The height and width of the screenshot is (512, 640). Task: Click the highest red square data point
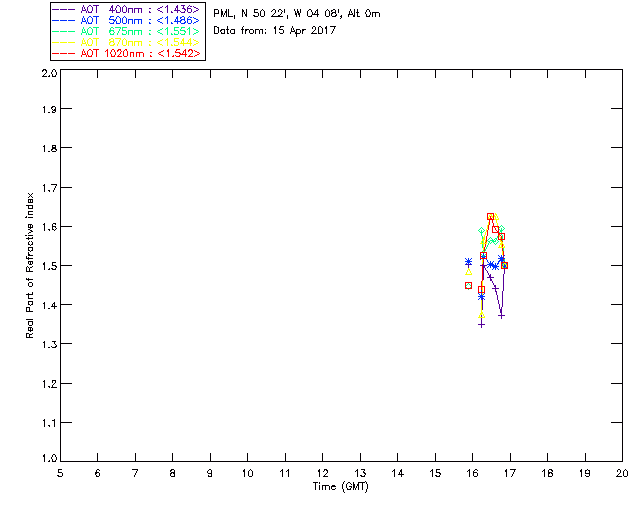point(490,216)
